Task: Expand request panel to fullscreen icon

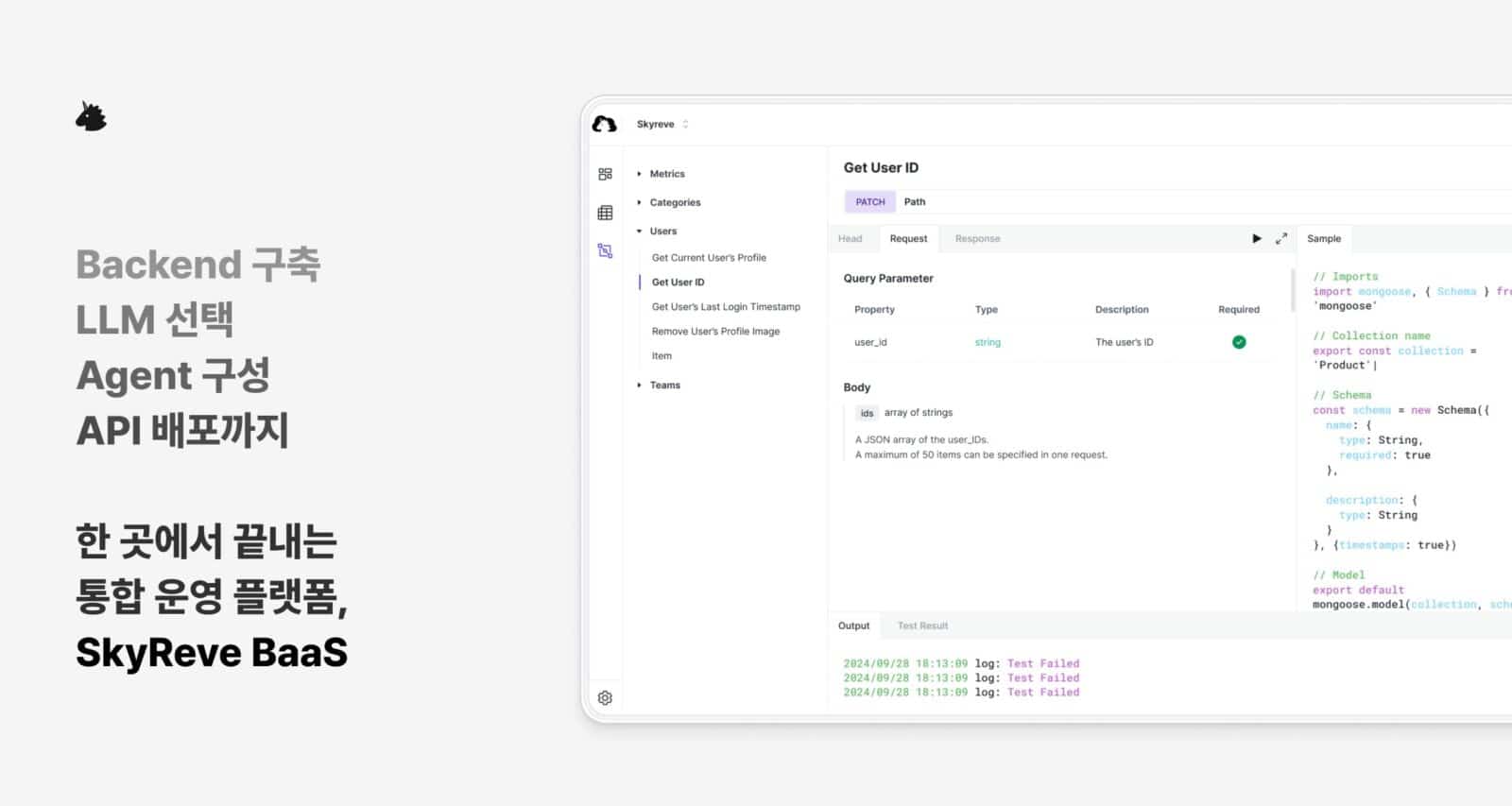Action: point(1280,238)
